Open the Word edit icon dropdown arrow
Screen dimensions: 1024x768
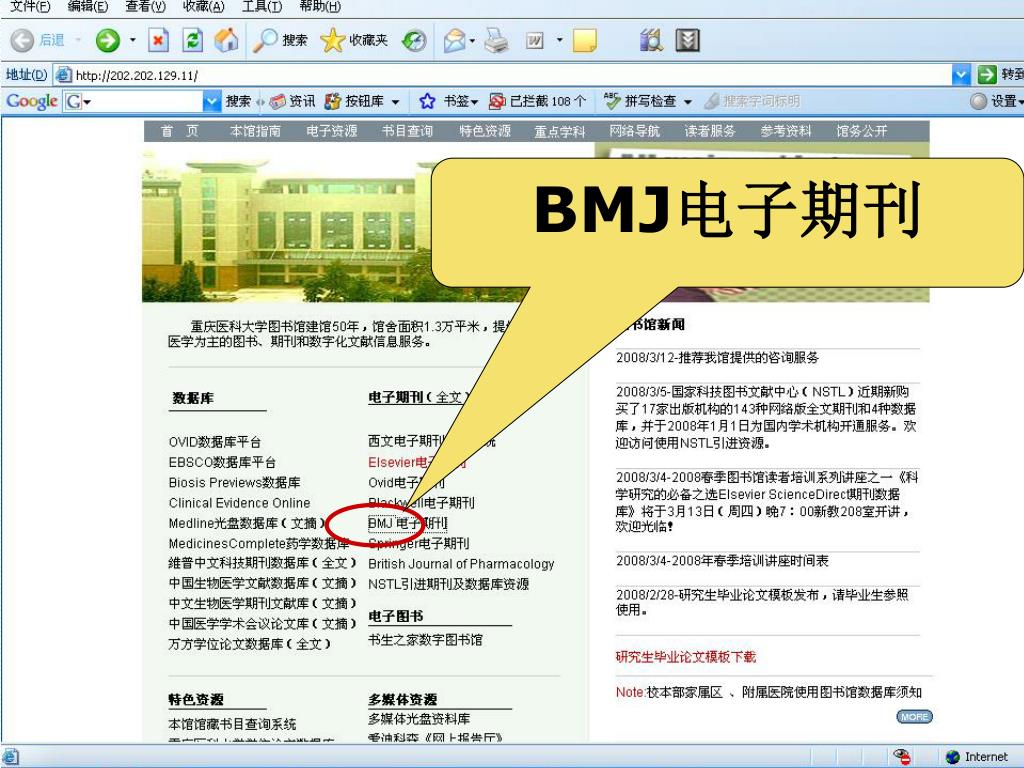point(559,40)
